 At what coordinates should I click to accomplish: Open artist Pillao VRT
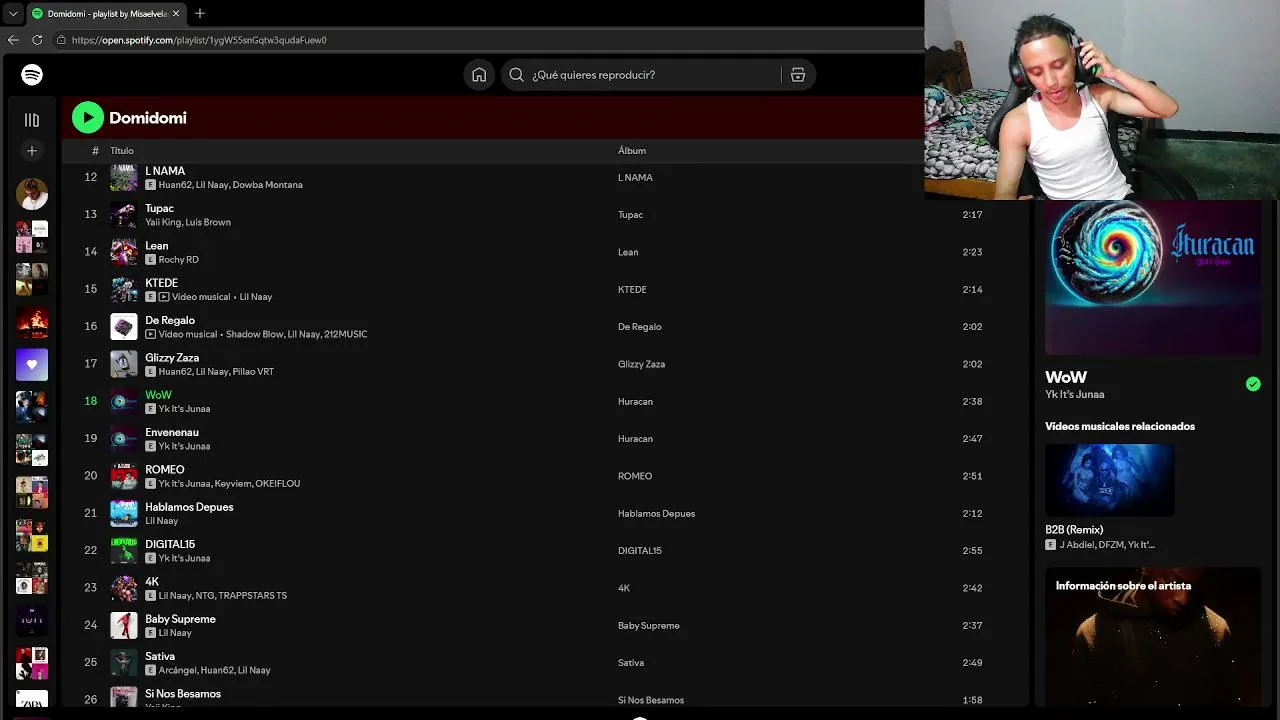pyautogui.click(x=252, y=372)
